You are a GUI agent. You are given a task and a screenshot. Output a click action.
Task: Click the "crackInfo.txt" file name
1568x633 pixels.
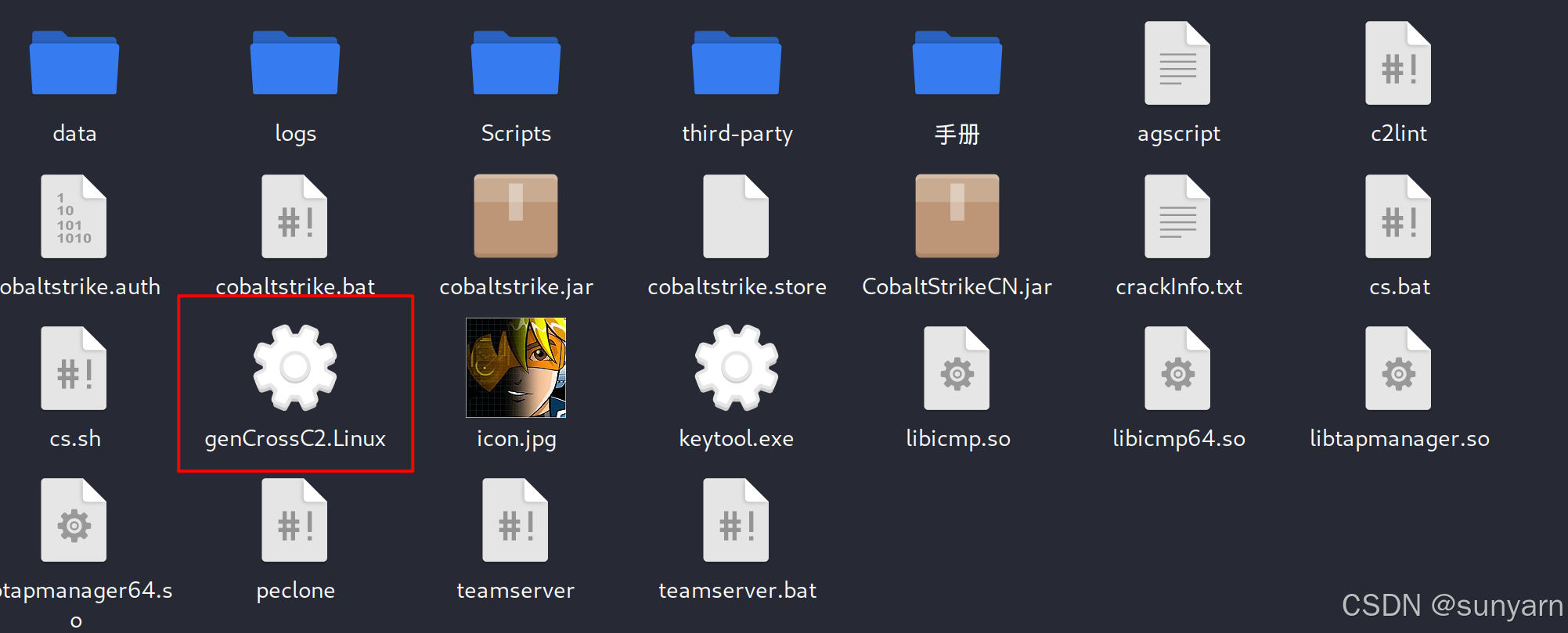(1178, 287)
